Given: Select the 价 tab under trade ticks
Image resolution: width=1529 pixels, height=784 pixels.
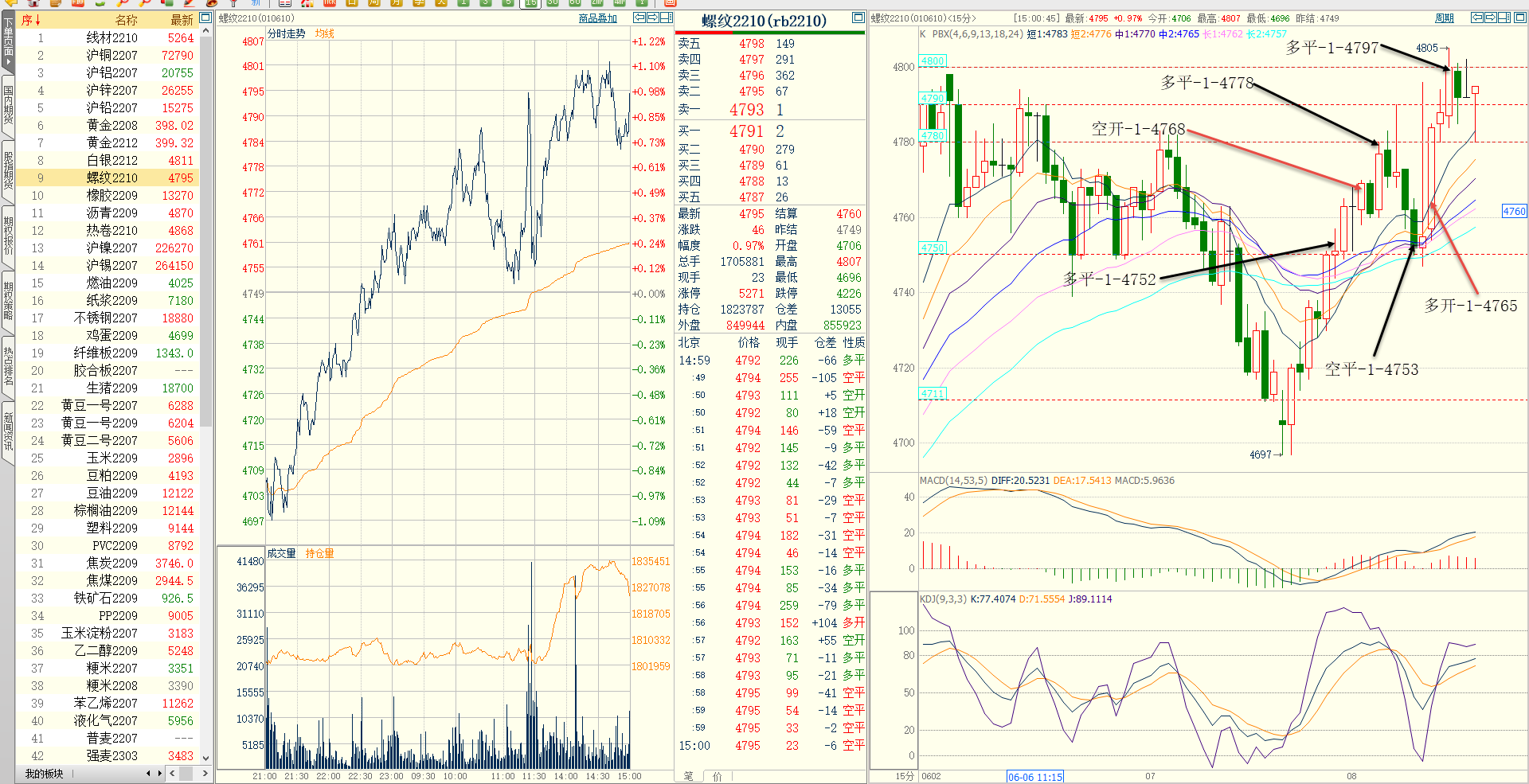Looking at the screenshot, I should coord(718,776).
